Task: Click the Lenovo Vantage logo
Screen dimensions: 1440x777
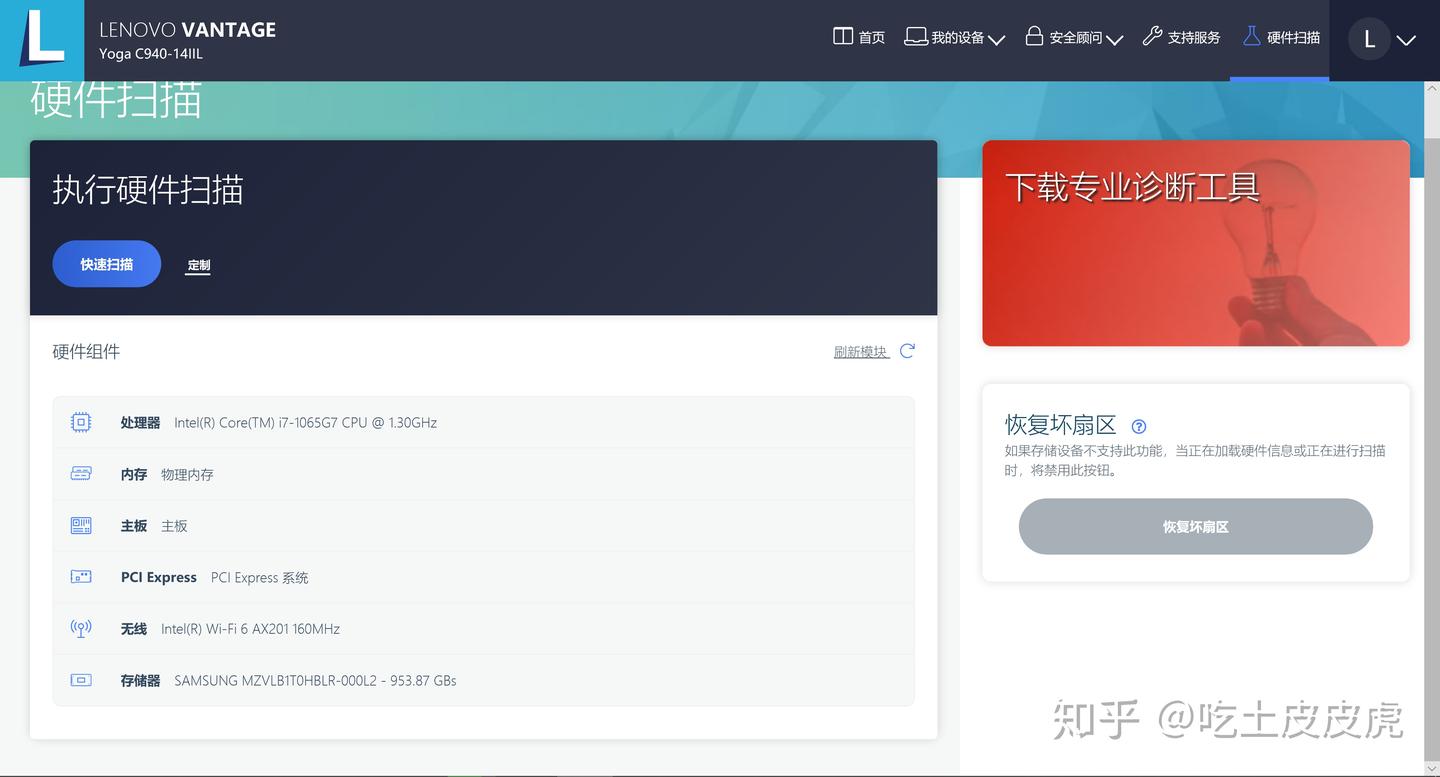Action: coord(40,40)
